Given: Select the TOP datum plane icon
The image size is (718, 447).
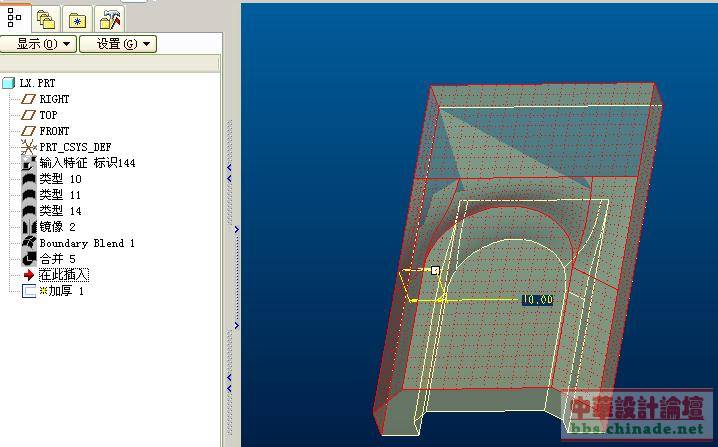Looking at the screenshot, I should click(28, 115).
